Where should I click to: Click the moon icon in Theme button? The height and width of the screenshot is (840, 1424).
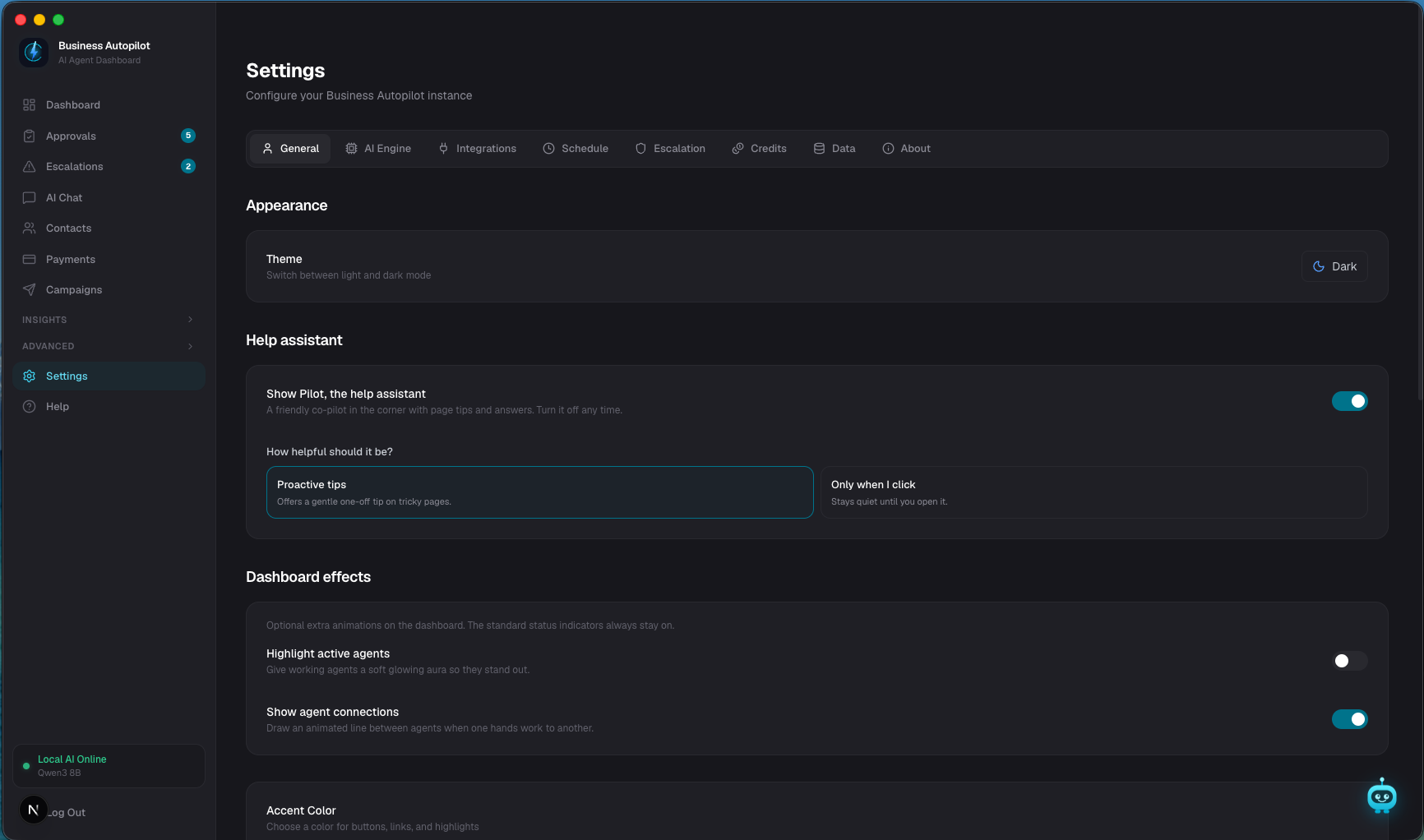pos(1319,266)
